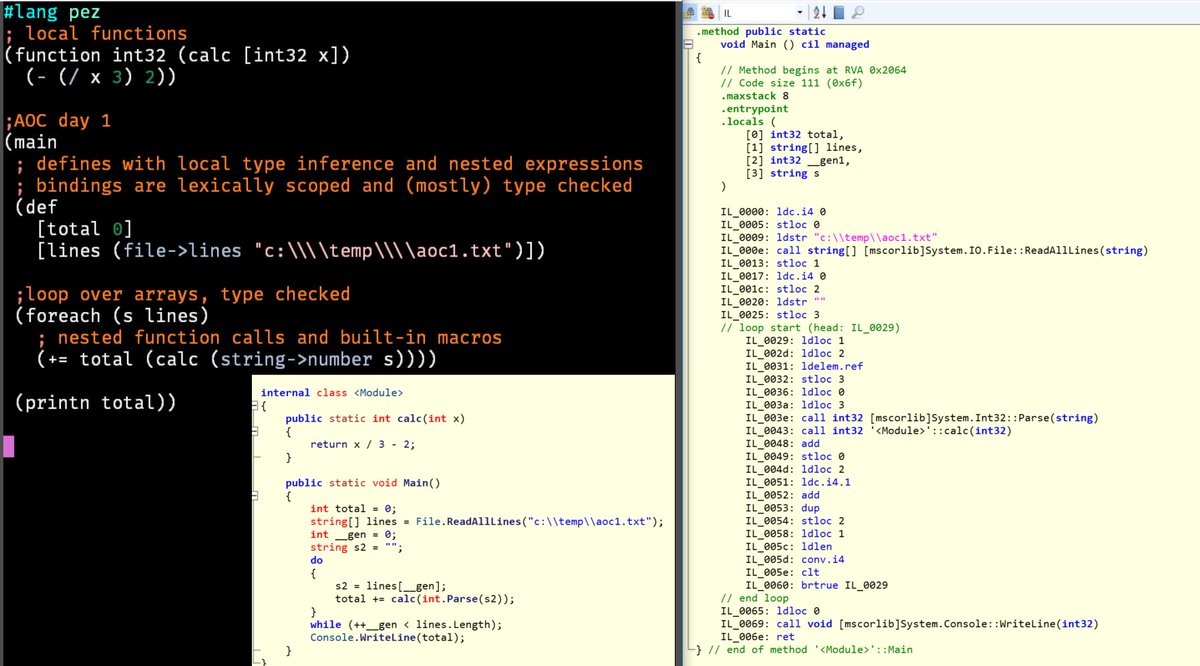Click the 'while (++__gen < lines.Length);' line

(406, 625)
